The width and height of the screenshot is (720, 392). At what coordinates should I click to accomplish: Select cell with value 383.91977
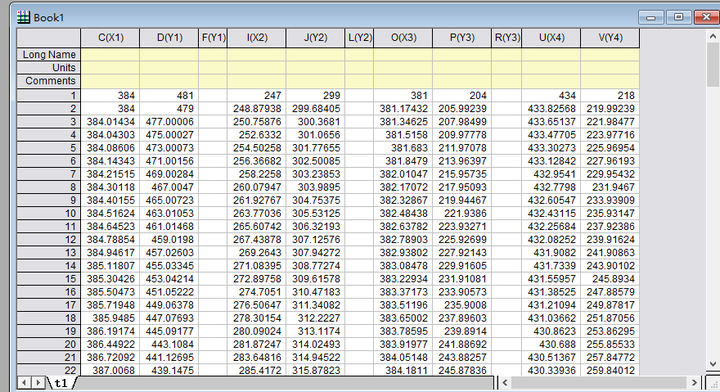[403, 344]
